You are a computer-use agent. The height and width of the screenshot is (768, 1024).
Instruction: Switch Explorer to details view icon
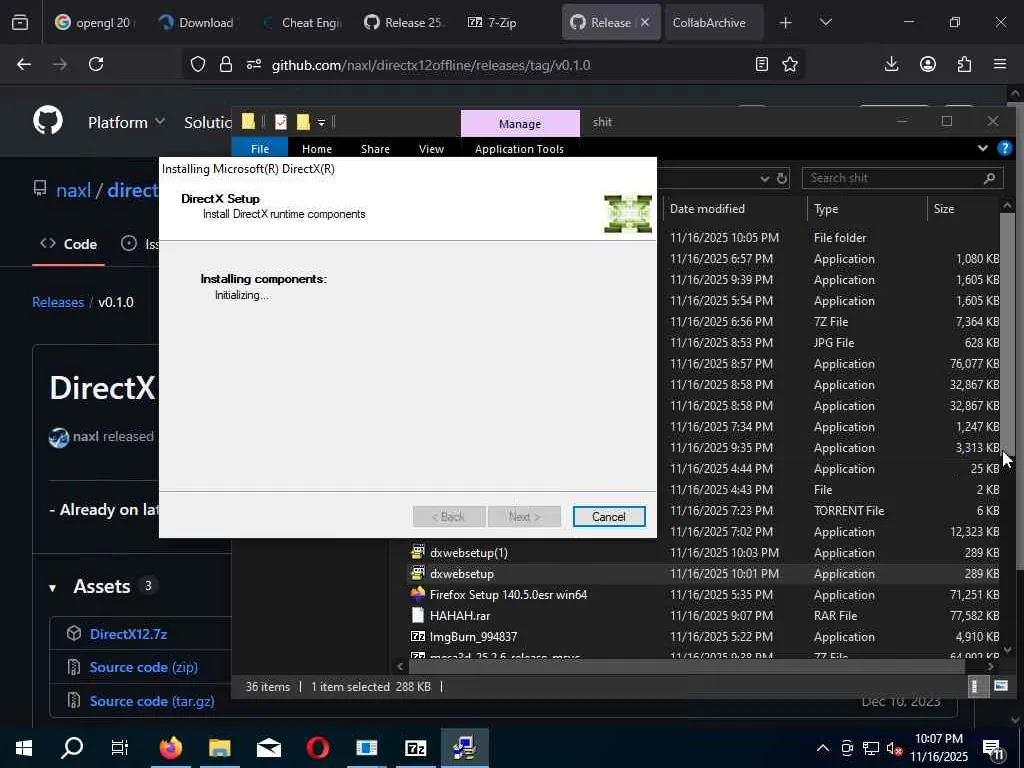[x=976, y=686]
